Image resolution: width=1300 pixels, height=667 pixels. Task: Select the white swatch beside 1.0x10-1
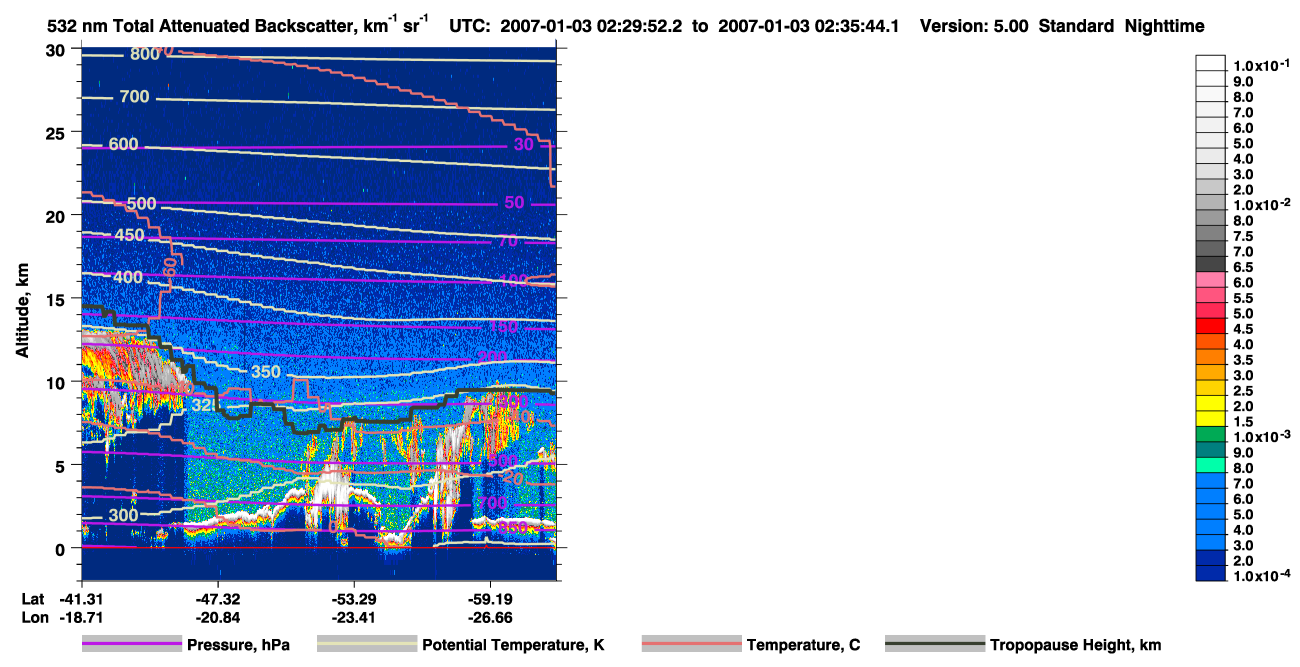point(1210,61)
